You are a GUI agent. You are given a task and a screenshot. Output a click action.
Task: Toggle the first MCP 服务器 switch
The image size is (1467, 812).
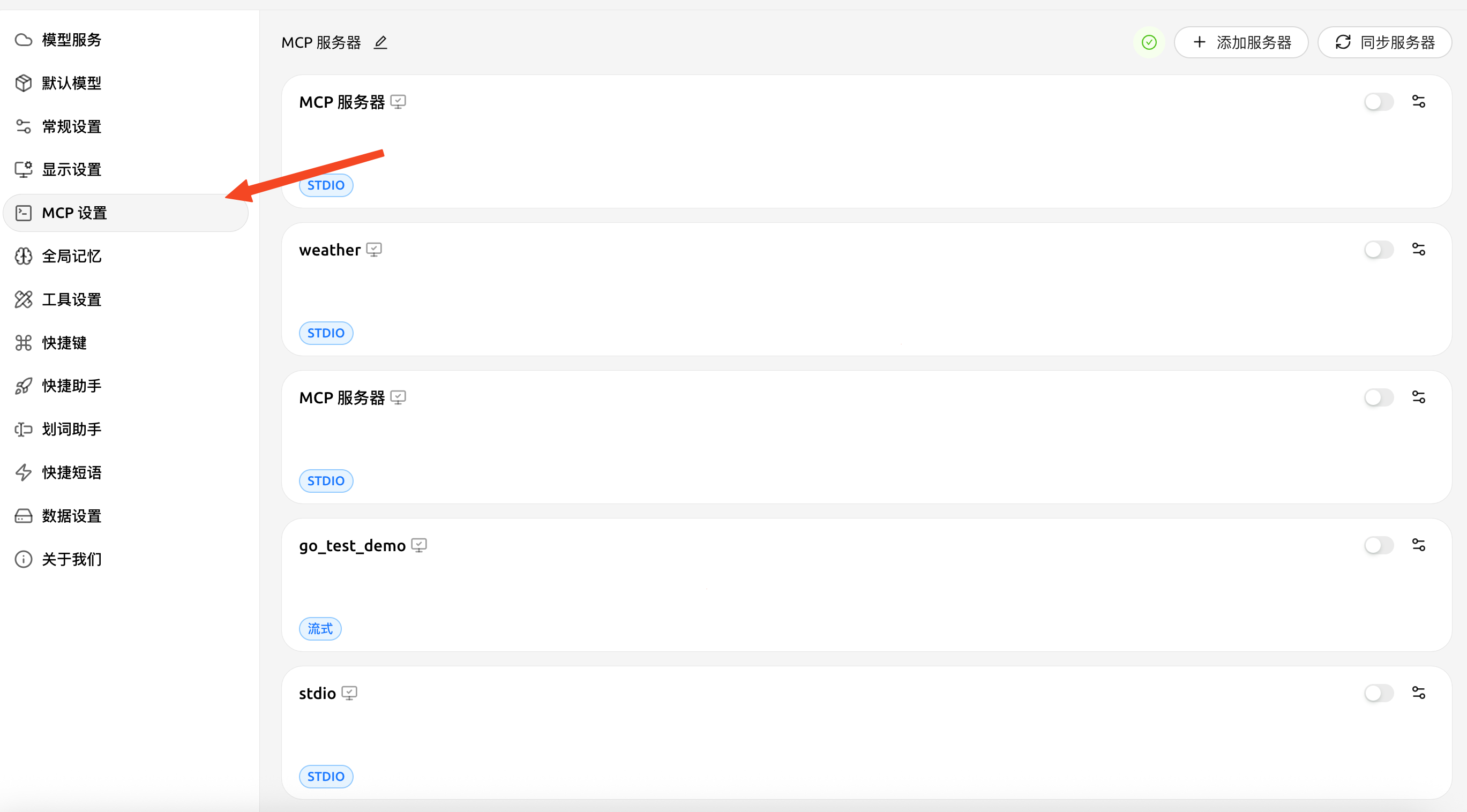[1378, 102]
